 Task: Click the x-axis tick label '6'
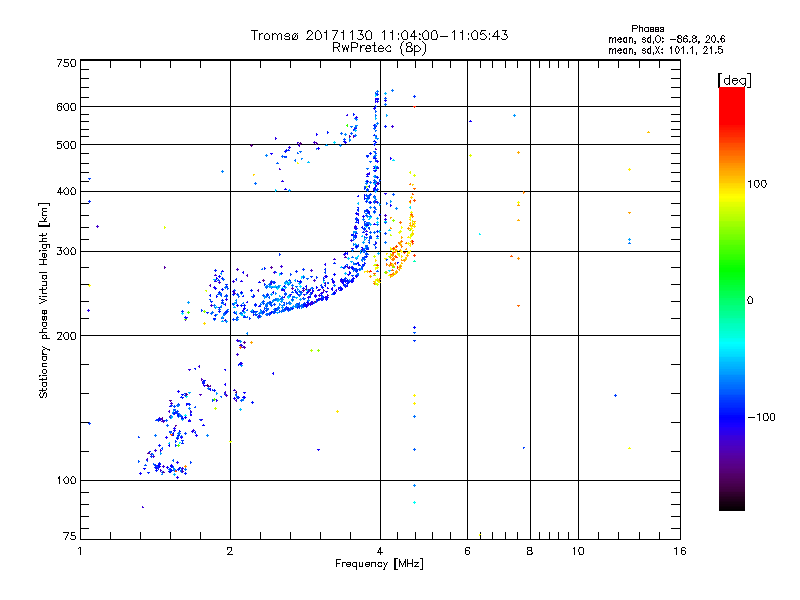coord(467,551)
